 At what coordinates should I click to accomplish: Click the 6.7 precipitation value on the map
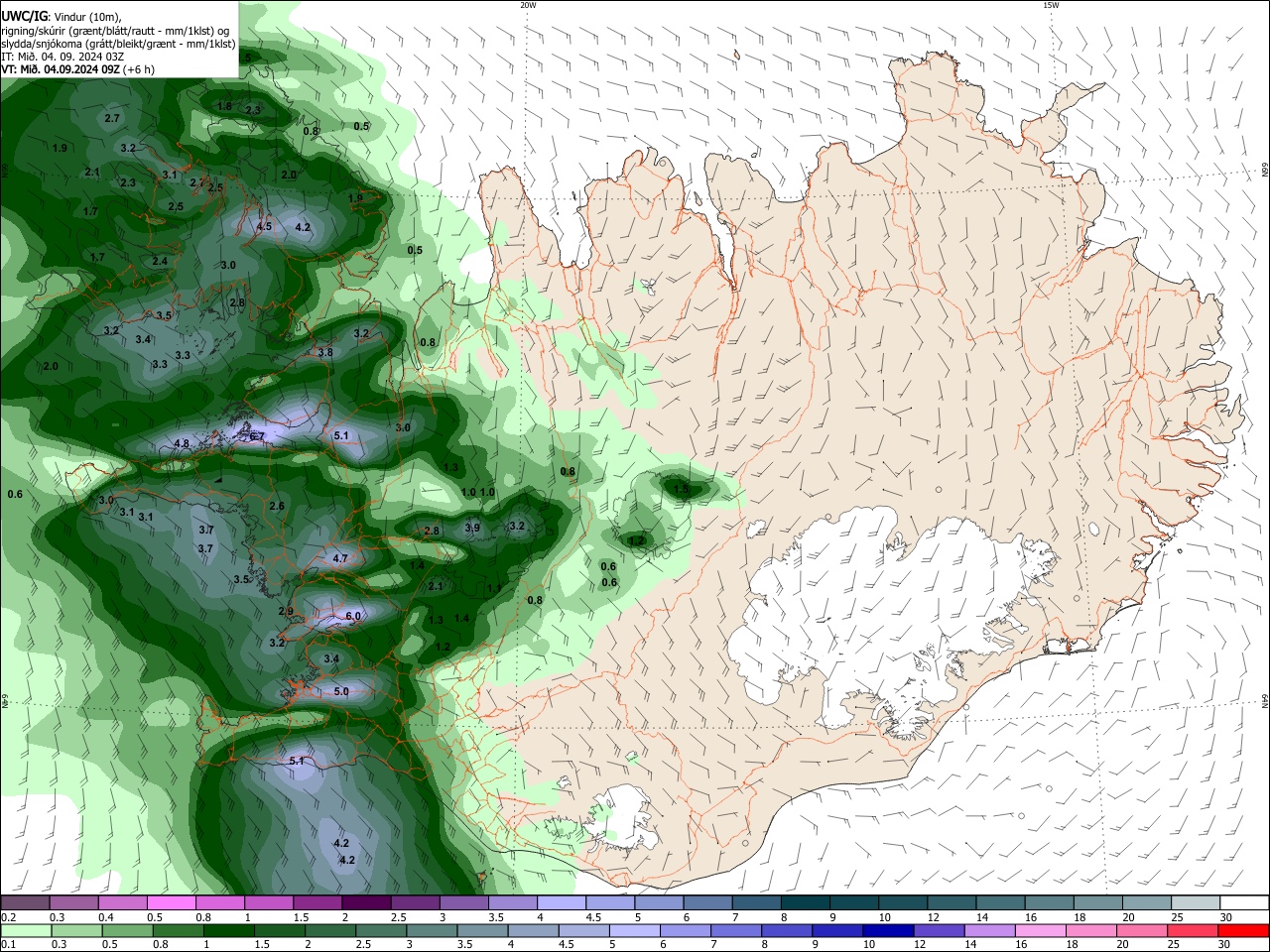coord(257,436)
